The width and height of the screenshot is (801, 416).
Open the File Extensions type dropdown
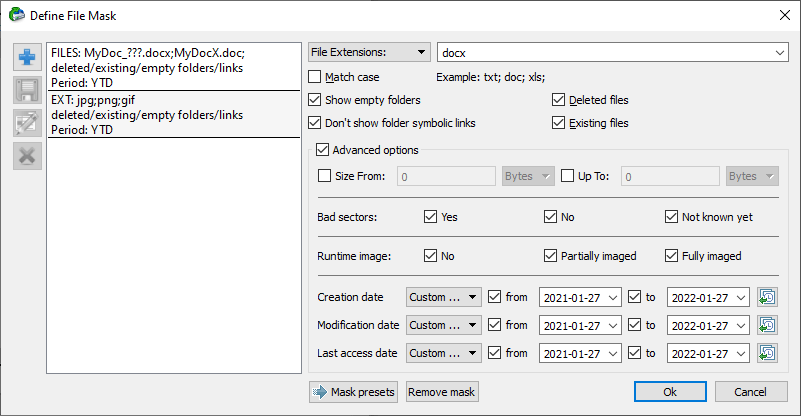pyautogui.click(x=369, y=52)
